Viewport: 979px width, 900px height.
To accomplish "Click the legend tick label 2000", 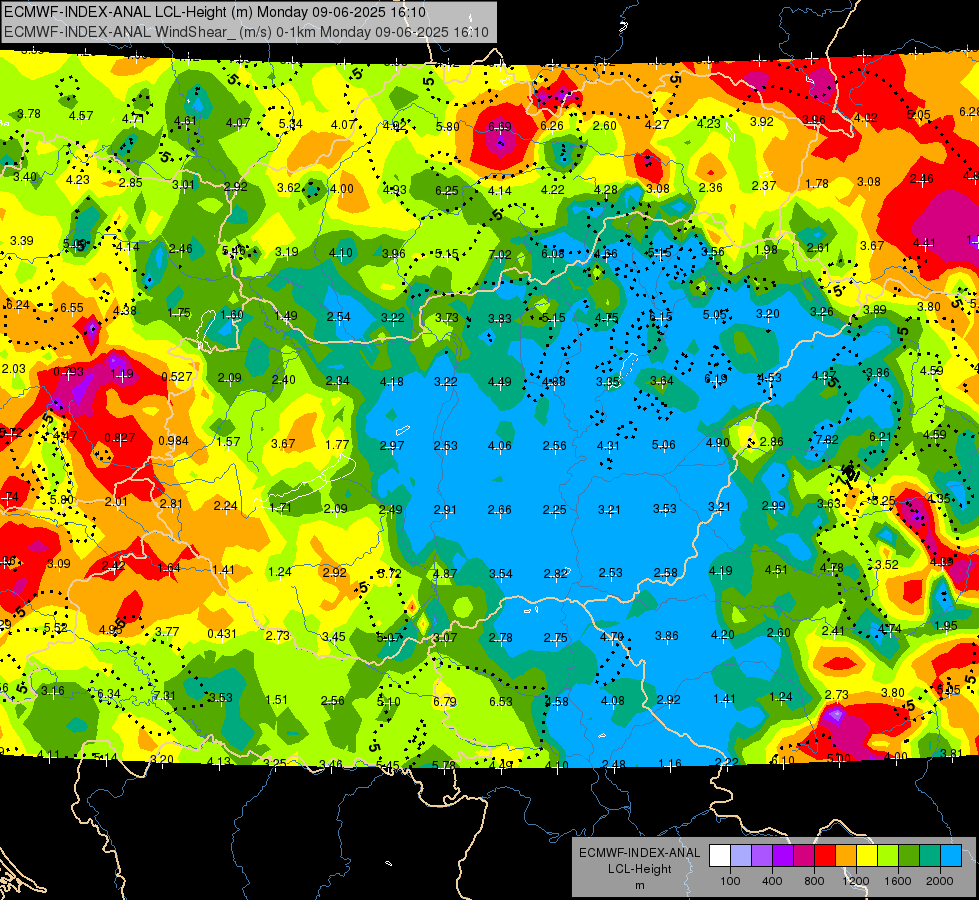I will [x=940, y=881].
